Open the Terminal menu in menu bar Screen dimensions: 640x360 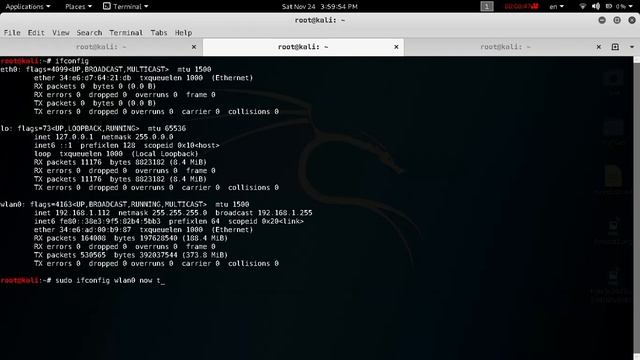[126, 33]
